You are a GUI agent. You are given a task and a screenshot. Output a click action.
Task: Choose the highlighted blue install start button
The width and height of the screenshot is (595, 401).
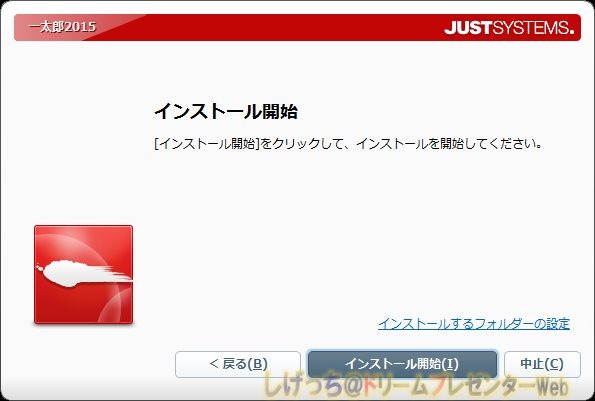click(x=402, y=364)
